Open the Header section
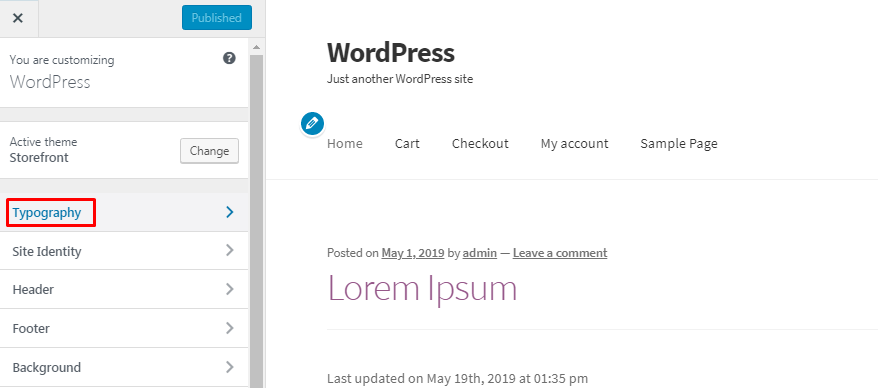Image resolution: width=878 pixels, height=388 pixels. click(124, 289)
